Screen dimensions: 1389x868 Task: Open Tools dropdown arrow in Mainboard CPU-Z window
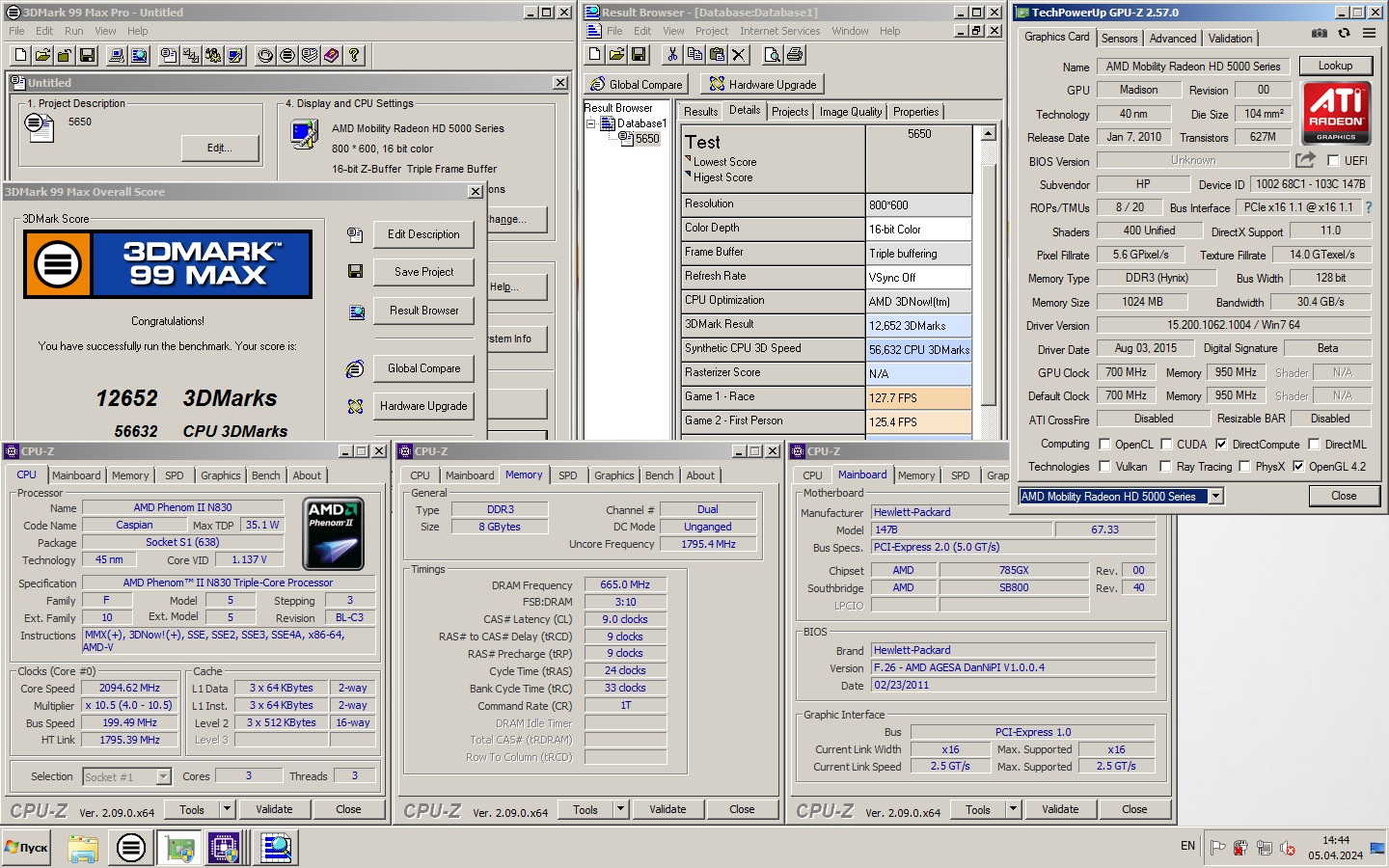coord(1014,809)
